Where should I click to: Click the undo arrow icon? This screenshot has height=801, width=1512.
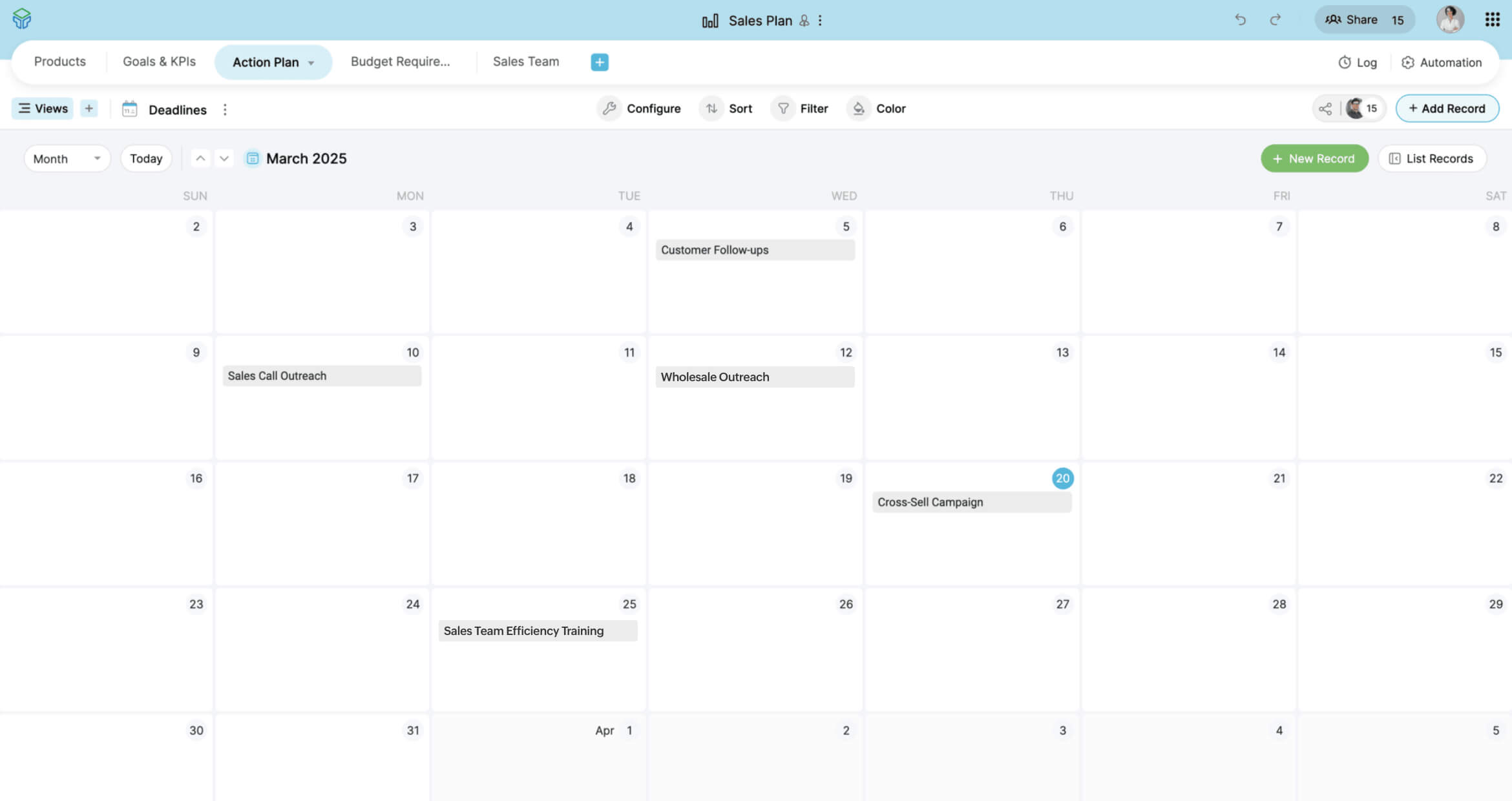click(x=1240, y=19)
